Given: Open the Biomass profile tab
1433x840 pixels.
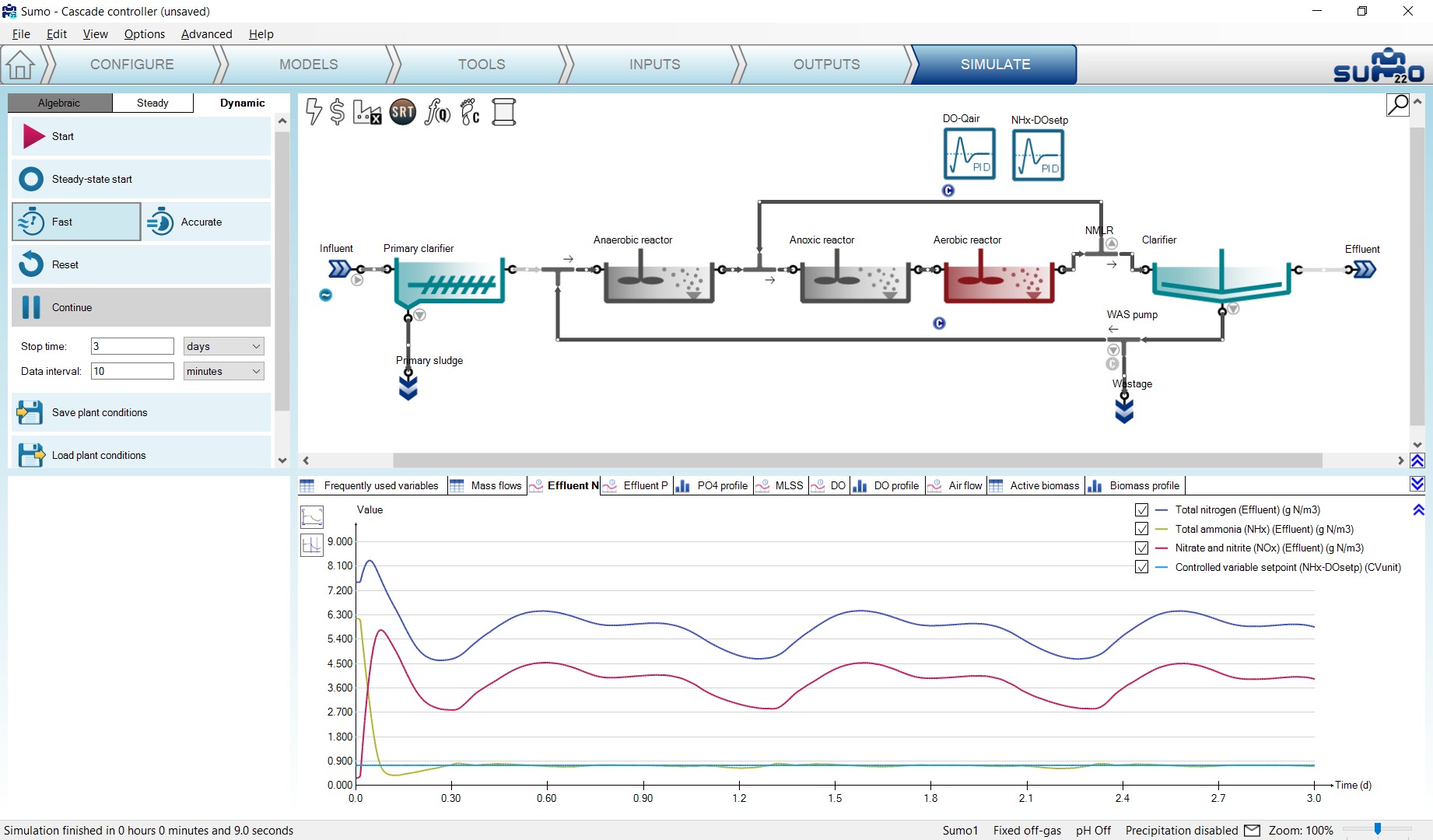Looking at the screenshot, I should [1135, 485].
